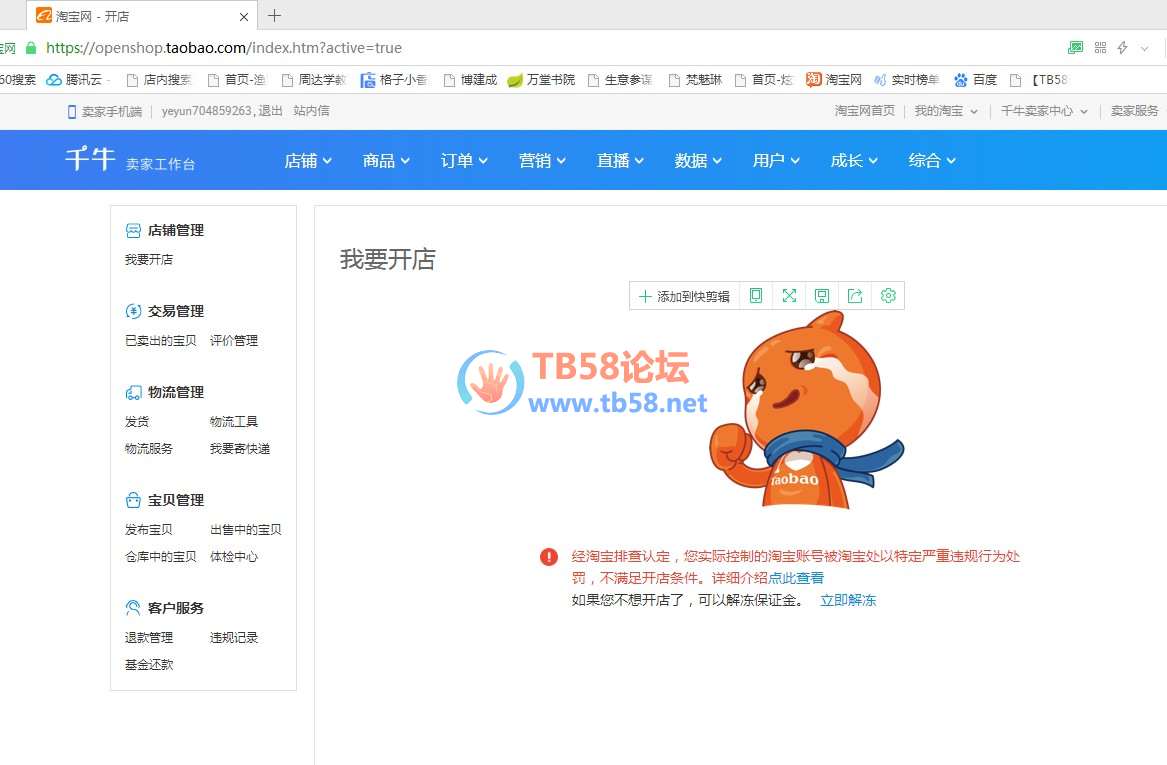Open 违规记录 in the sidebar
Image resolution: width=1167 pixels, height=765 pixels.
point(234,638)
